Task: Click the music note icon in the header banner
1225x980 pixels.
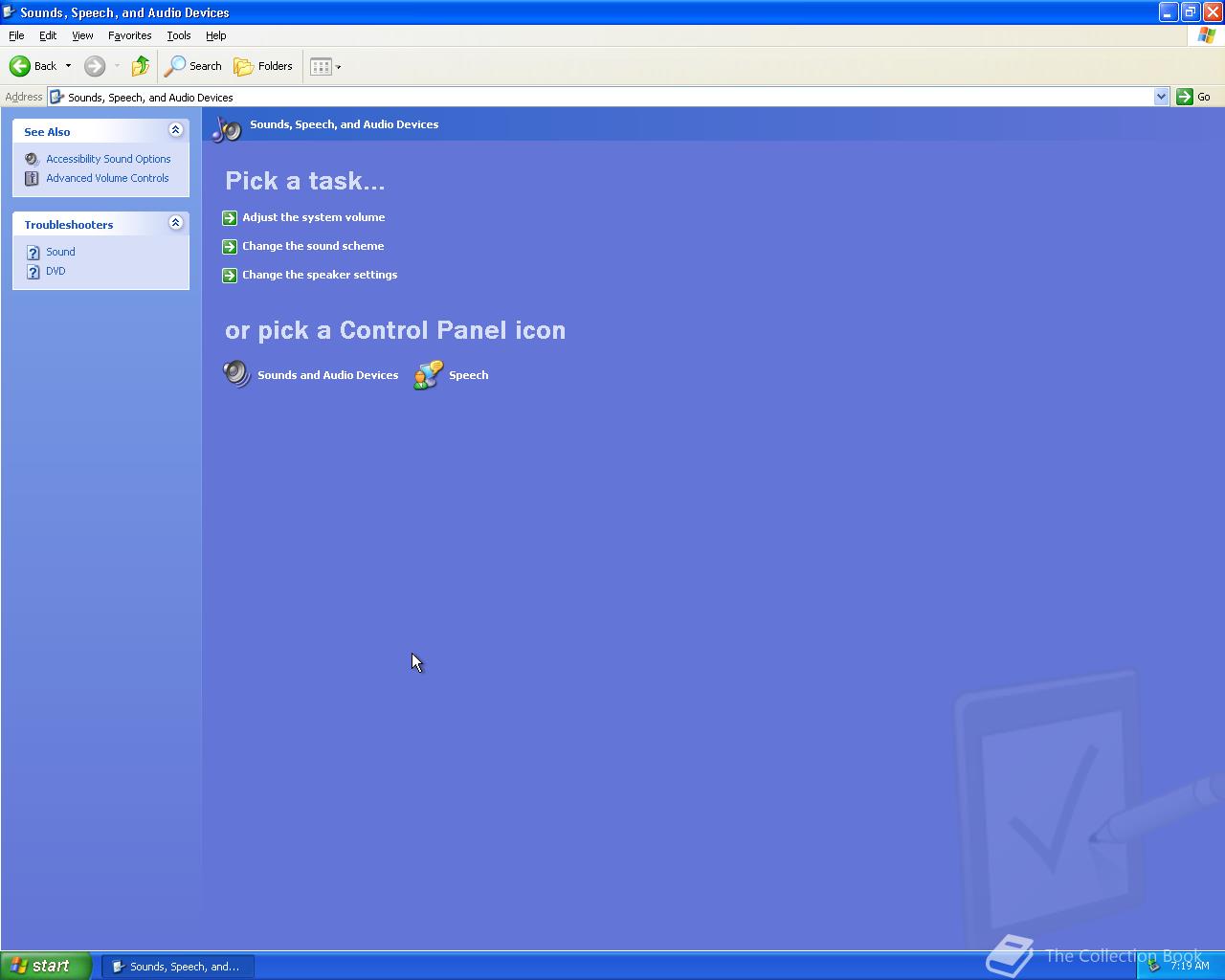Action: pyautogui.click(x=227, y=128)
